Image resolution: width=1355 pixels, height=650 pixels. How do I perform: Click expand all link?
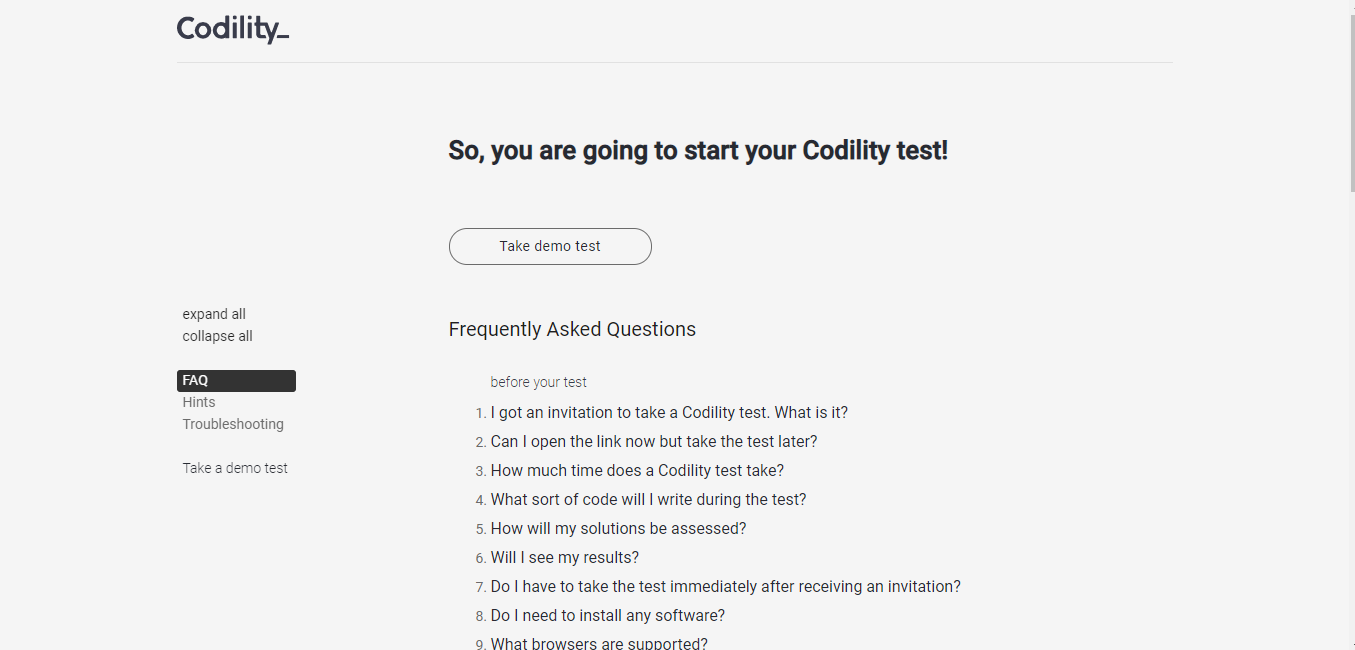214,314
